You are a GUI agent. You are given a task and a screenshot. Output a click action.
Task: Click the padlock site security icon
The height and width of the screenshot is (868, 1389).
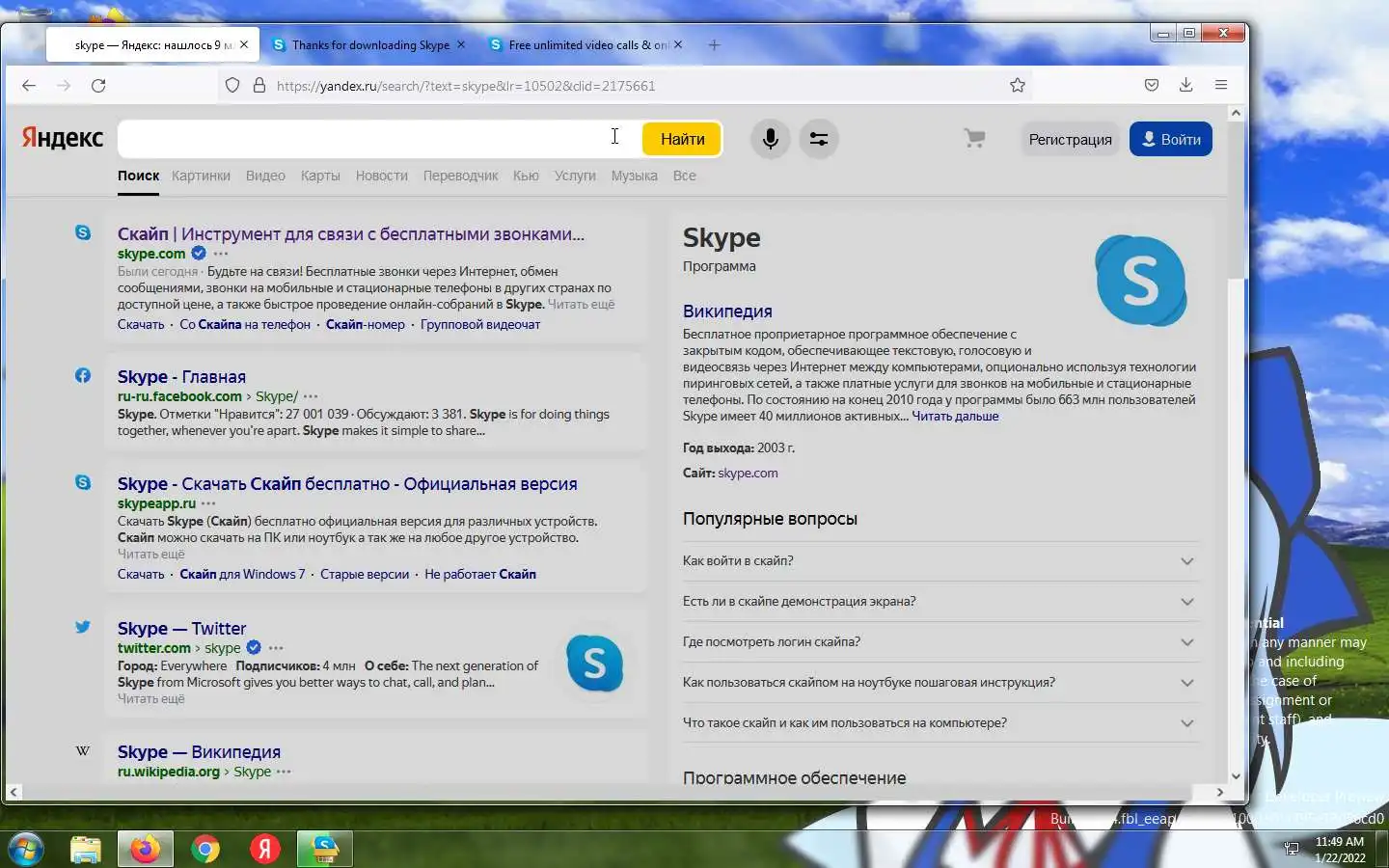(x=259, y=86)
